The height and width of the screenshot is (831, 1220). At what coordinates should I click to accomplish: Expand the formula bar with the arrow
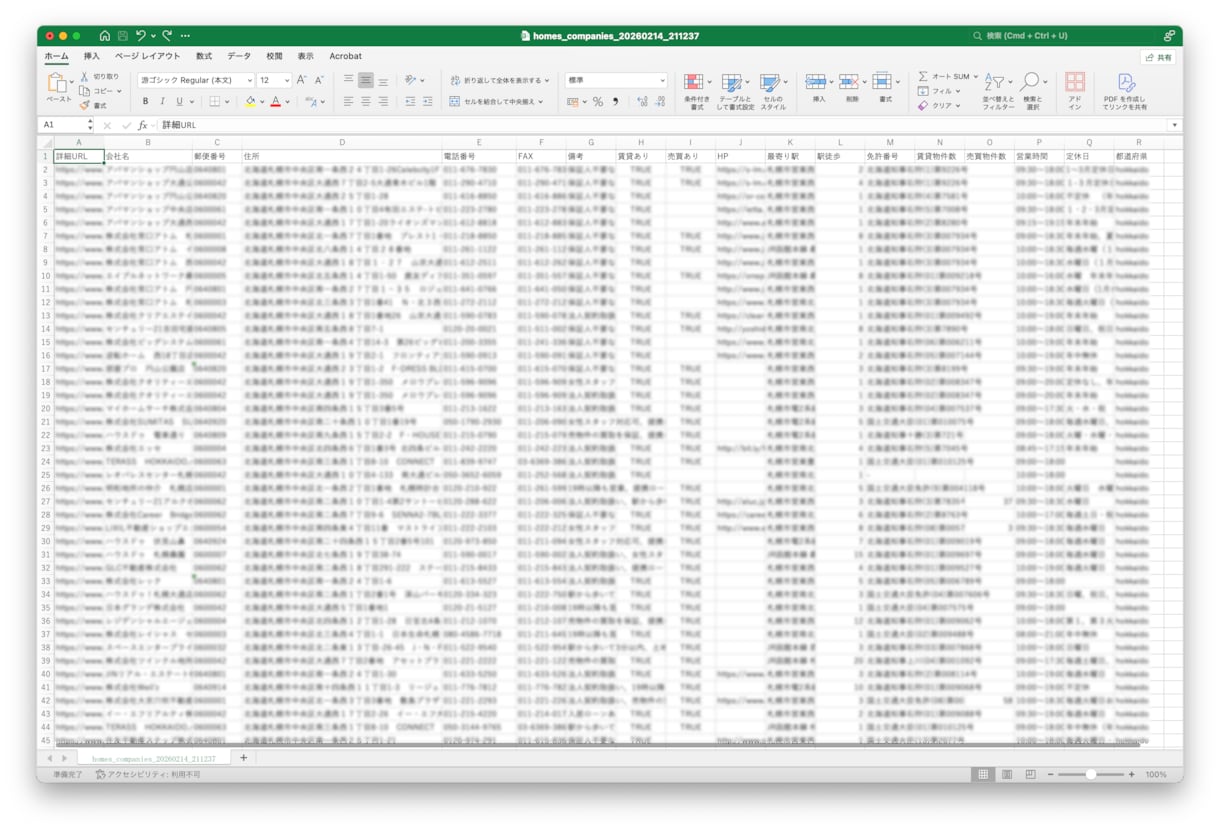point(1174,125)
